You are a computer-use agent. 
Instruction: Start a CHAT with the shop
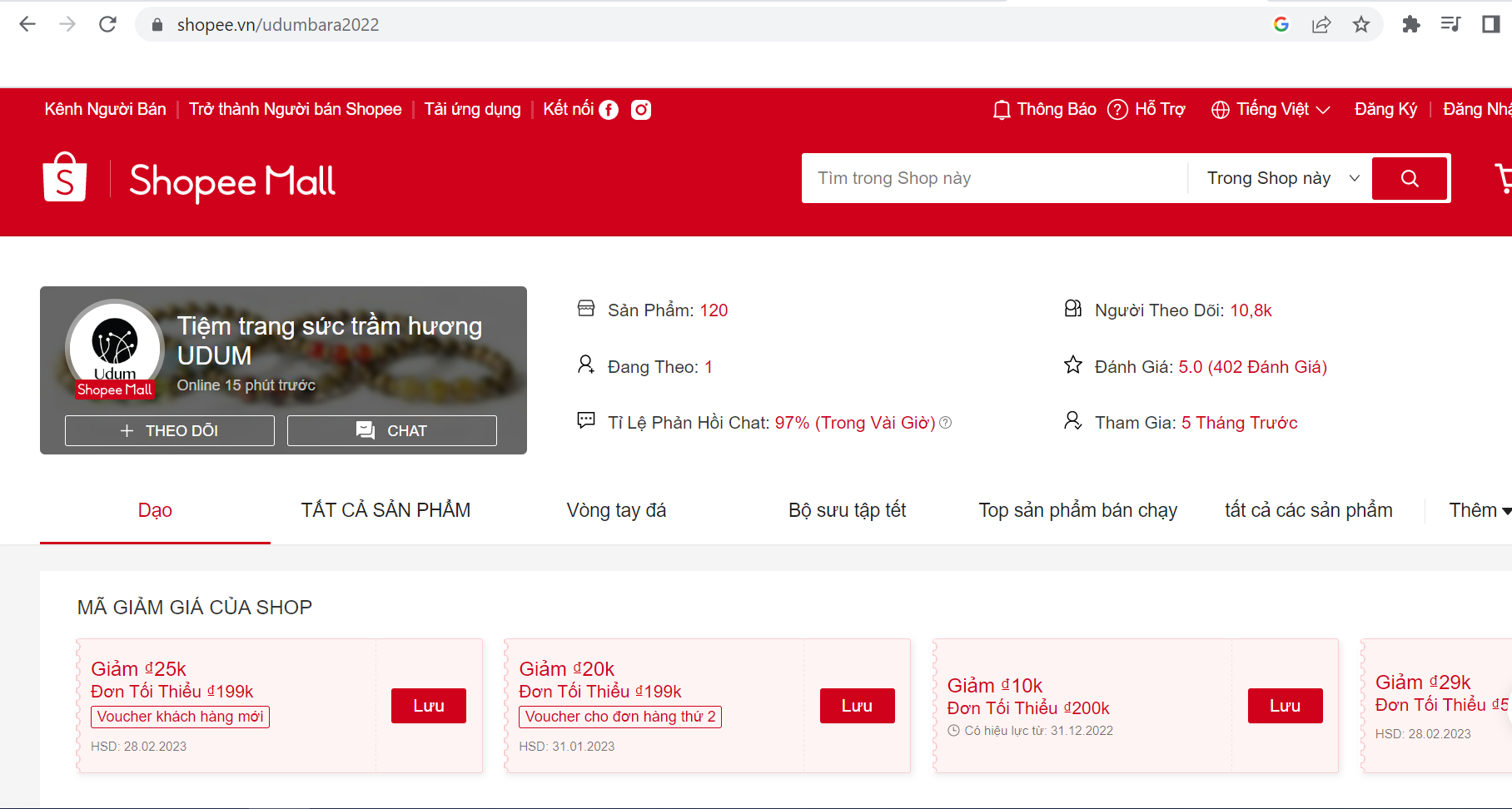(391, 430)
